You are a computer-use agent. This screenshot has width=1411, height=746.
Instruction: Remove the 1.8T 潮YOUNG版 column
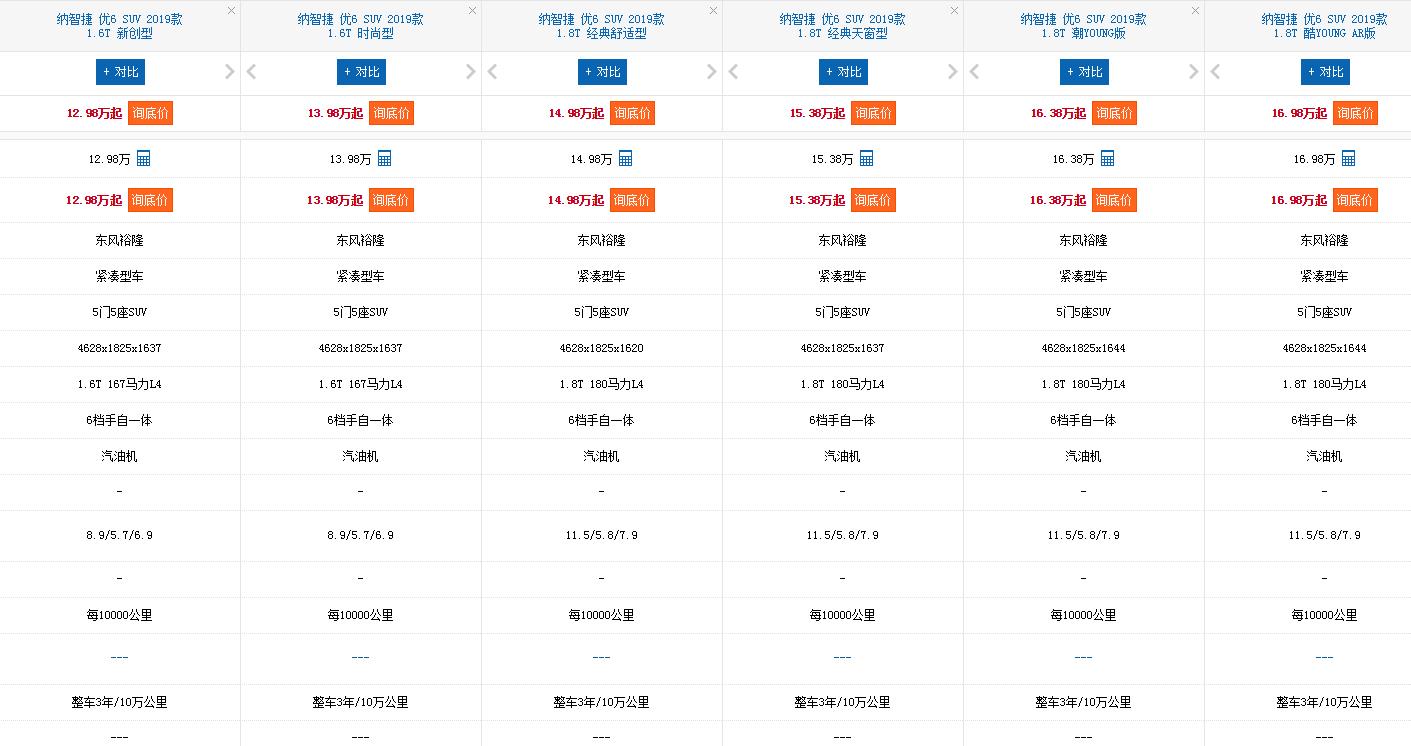point(1195,10)
